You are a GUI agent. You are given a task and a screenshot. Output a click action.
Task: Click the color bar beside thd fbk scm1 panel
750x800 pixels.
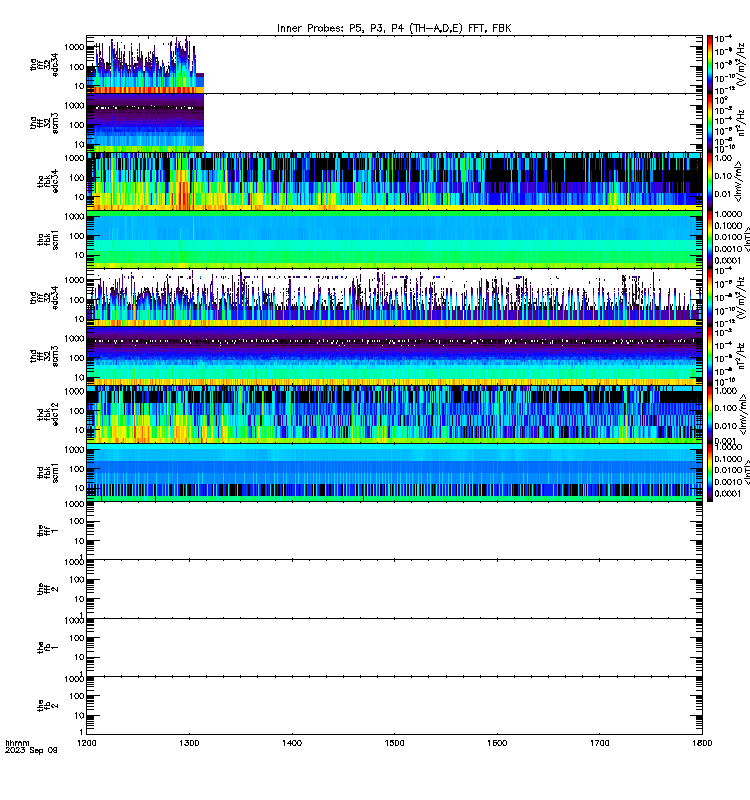click(710, 472)
